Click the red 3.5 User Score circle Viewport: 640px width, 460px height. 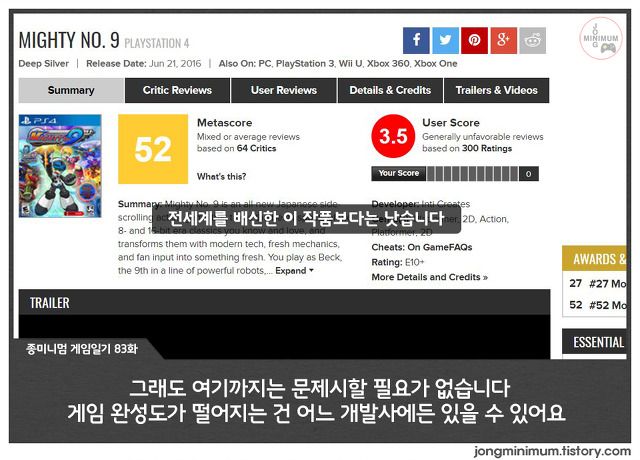393,136
